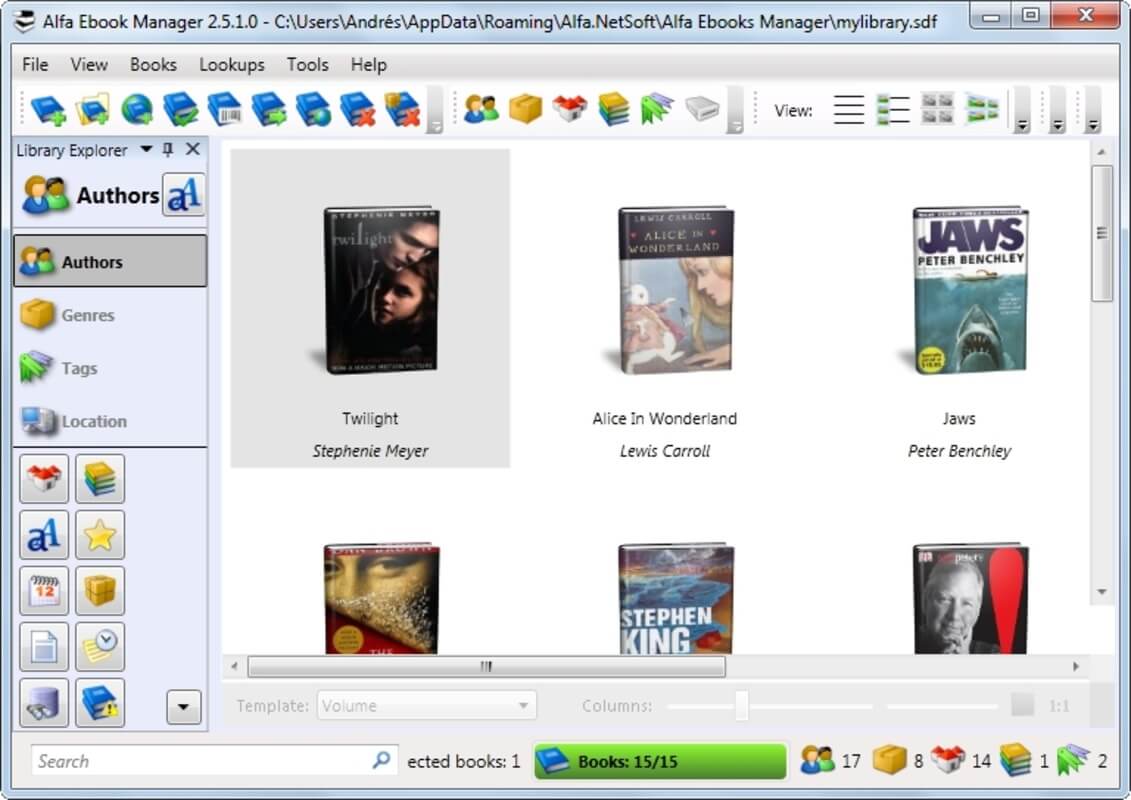This screenshot has height=800, width=1131.
Task: Switch to thumbnail grid view mode
Action: pyautogui.click(x=937, y=110)
